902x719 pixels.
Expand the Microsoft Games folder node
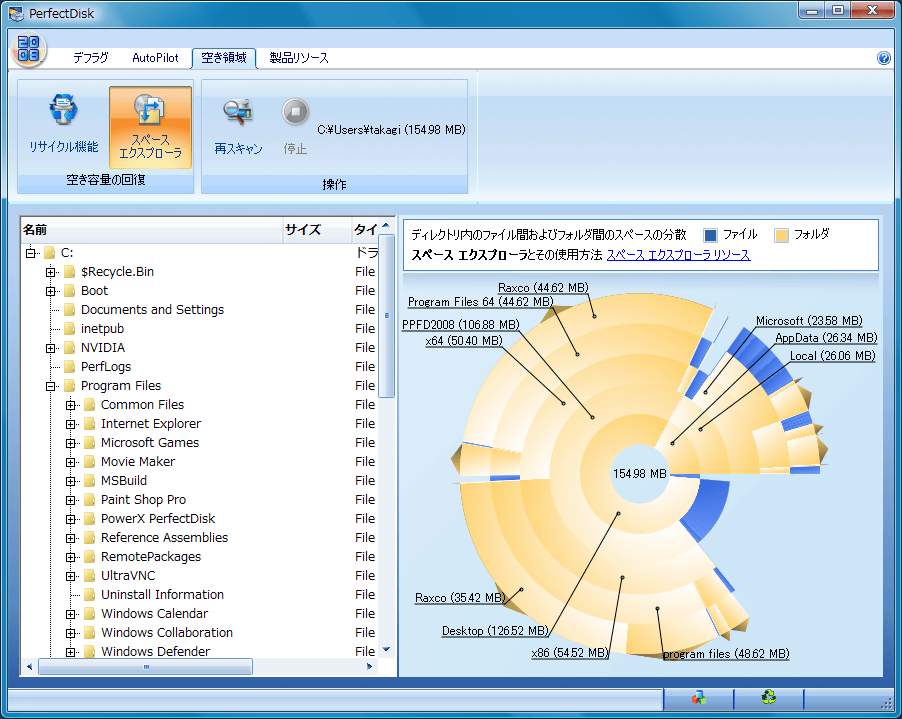(x=70, y=443)
